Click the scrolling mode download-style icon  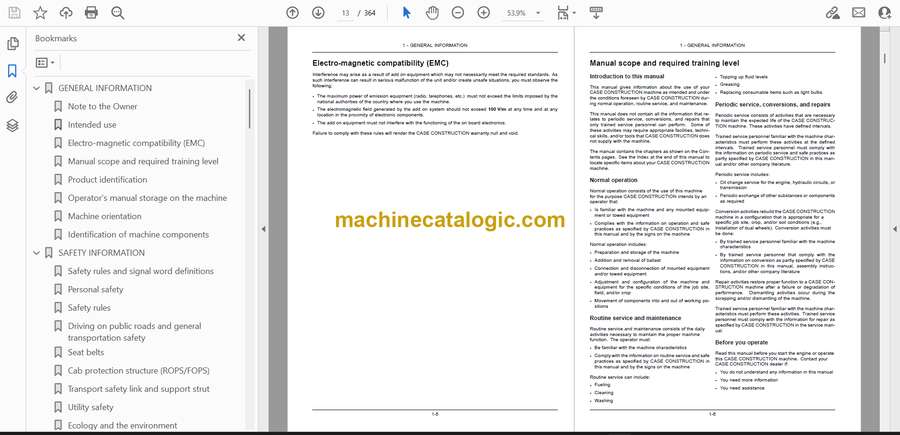click(x=596, y=13)
